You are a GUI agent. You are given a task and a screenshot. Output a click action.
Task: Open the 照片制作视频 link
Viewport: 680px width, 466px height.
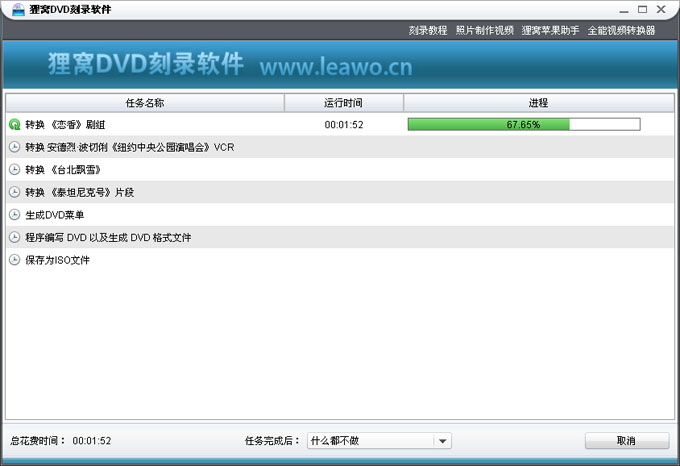tap(484, 30)
